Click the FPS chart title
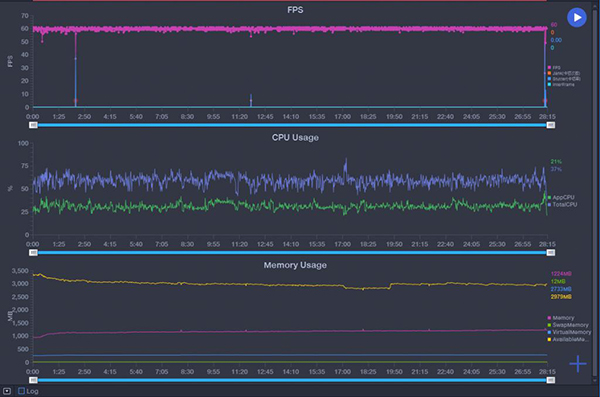The image size is (600, 397). (295, 10)
